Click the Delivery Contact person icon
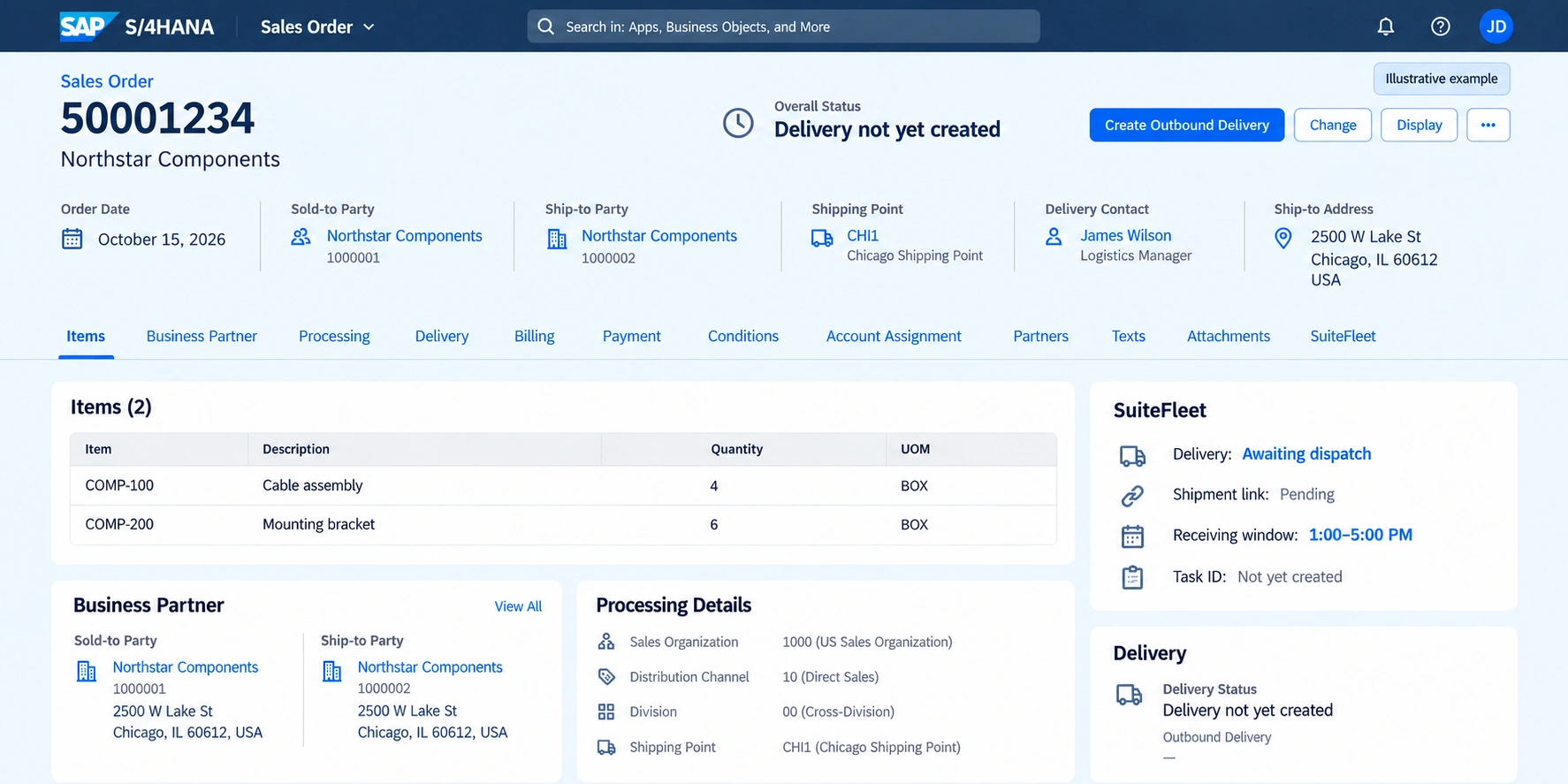1568x784 pixels. tap(1054, 236)
